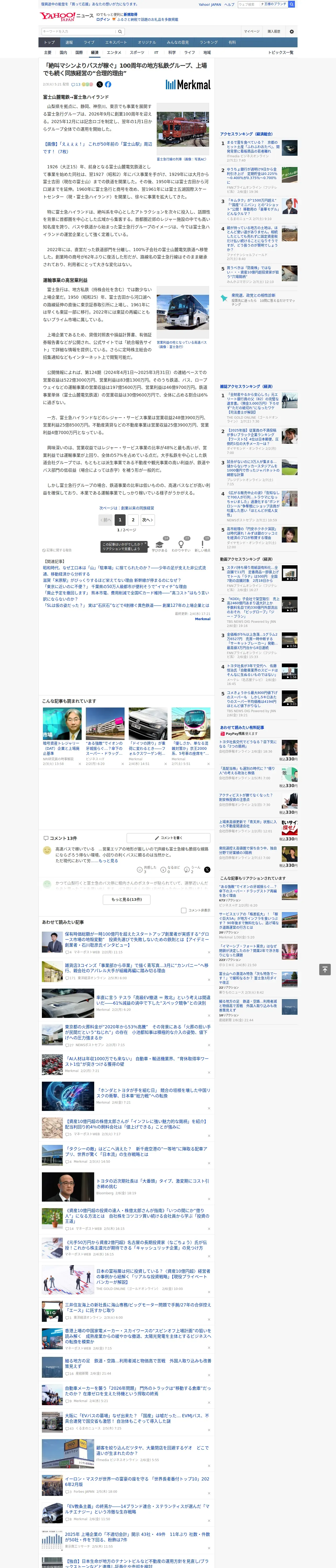
Task: Click the comment count 13 icon
Action: (x=76, y=85)
